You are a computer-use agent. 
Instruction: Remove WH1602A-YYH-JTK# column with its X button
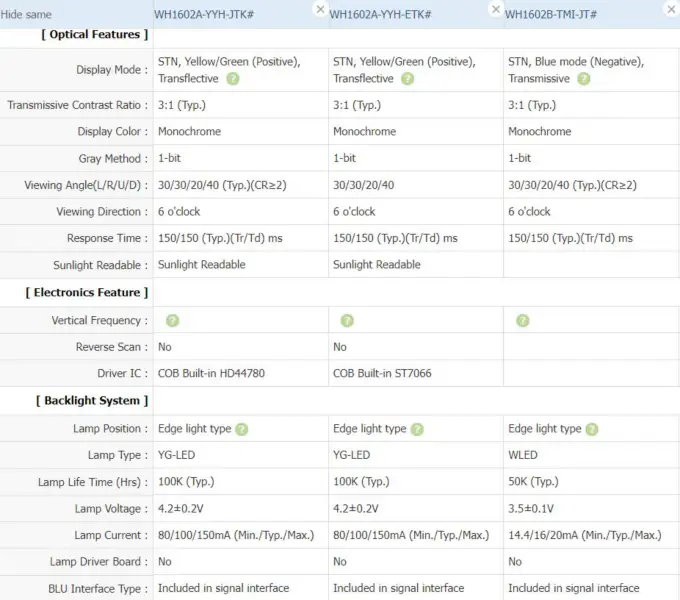[320, 9]
